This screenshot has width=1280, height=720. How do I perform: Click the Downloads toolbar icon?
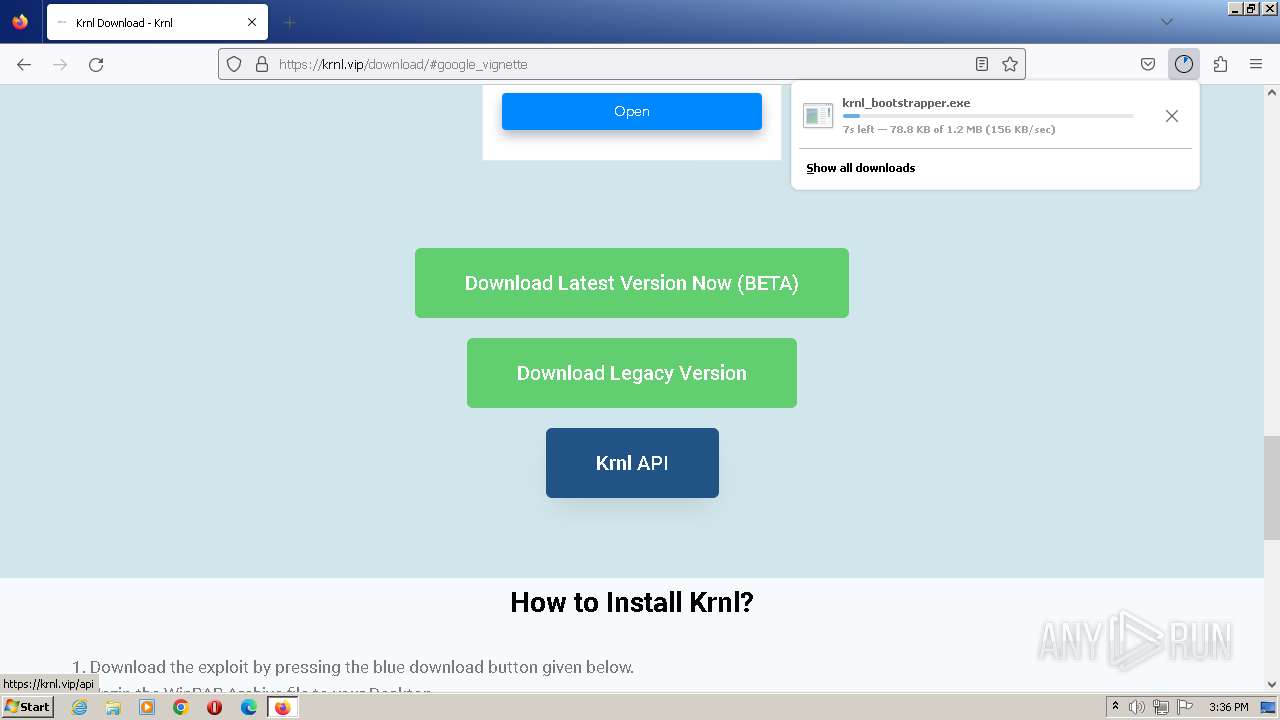pos(1184,64)
